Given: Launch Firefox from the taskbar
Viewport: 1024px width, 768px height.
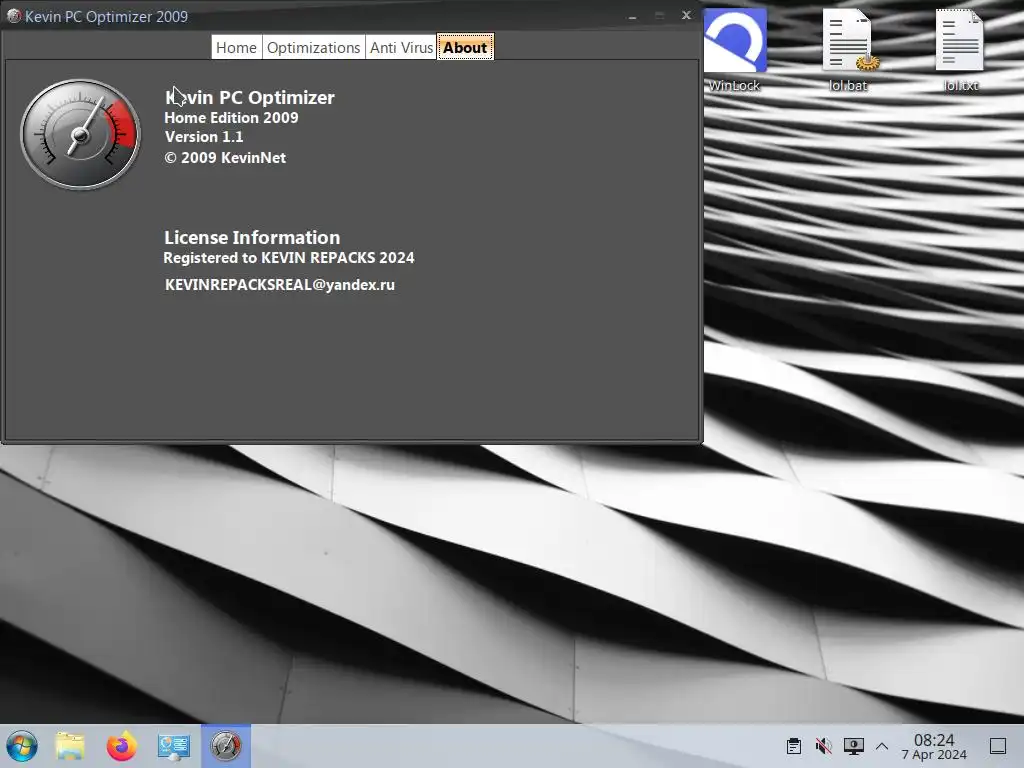Looking at the screenshot, I should tap(121, 746).
